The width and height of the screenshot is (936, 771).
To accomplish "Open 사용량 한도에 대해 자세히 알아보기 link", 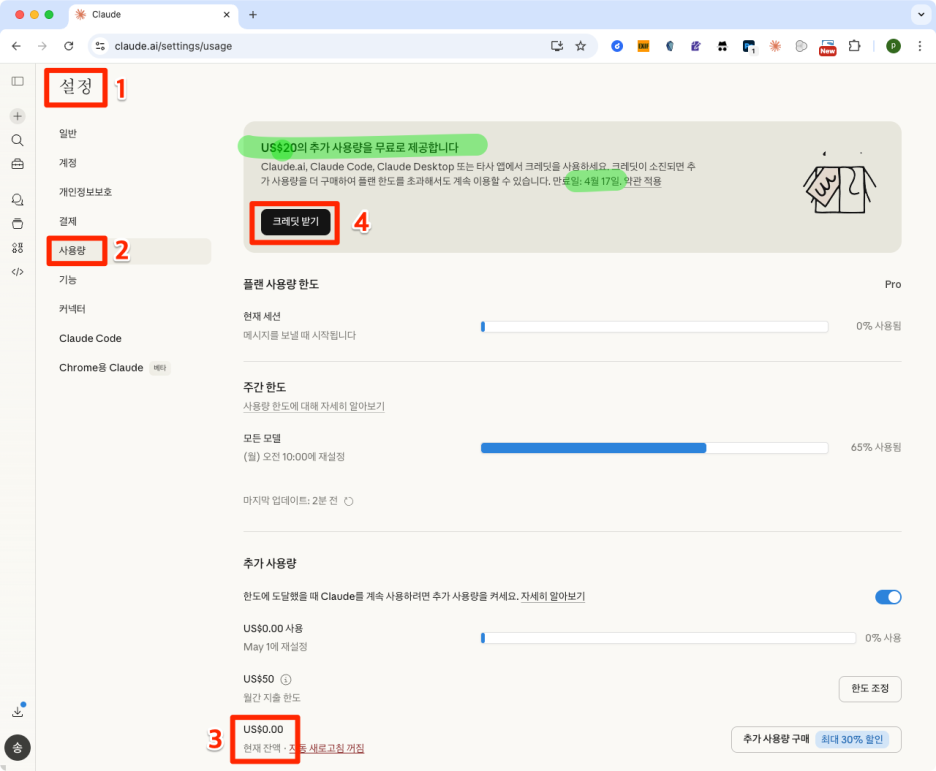I will [314, 406].
